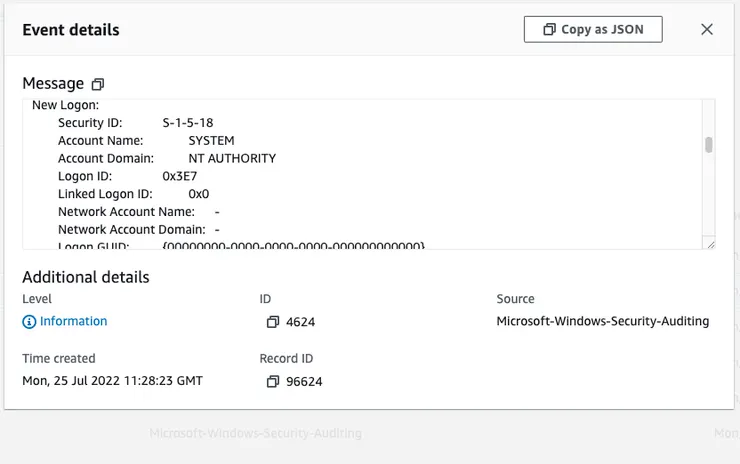Copy Record ID 96624 with its icon
740x464 pixels.
272,381
